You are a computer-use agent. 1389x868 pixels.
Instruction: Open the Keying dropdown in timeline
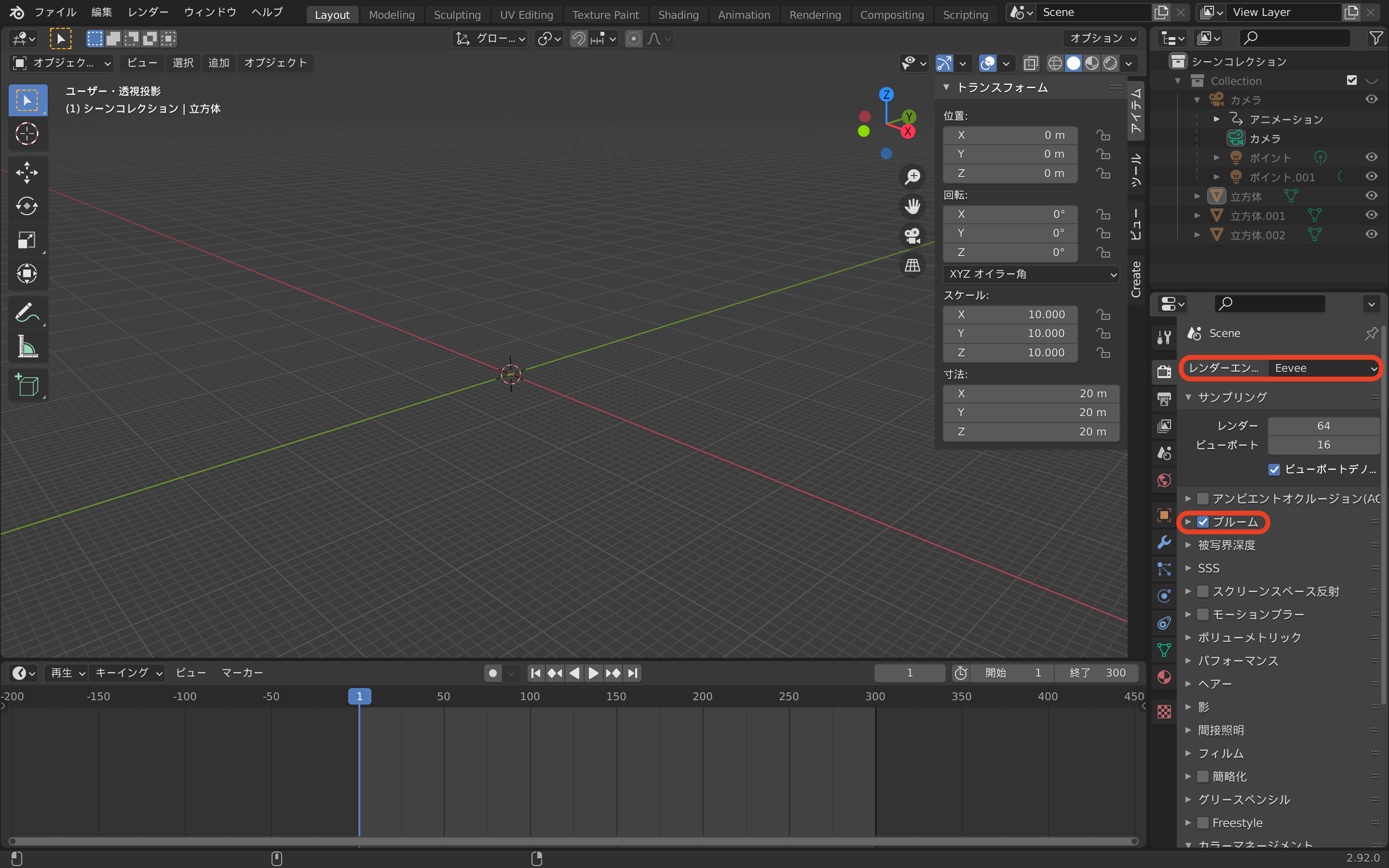pyautogui.click(x=129, y=673)
